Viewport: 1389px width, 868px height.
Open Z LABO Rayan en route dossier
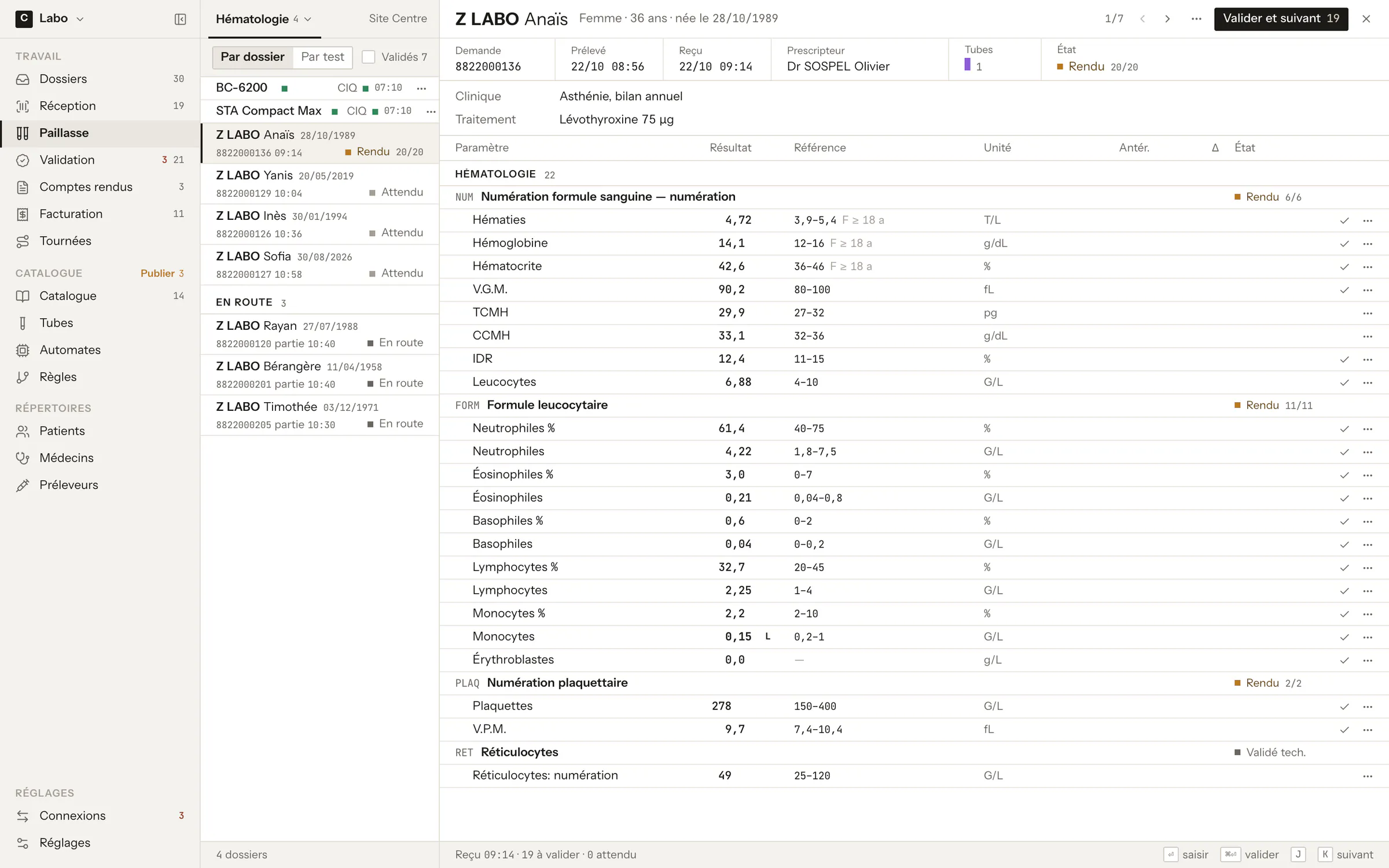pos(319,334)
